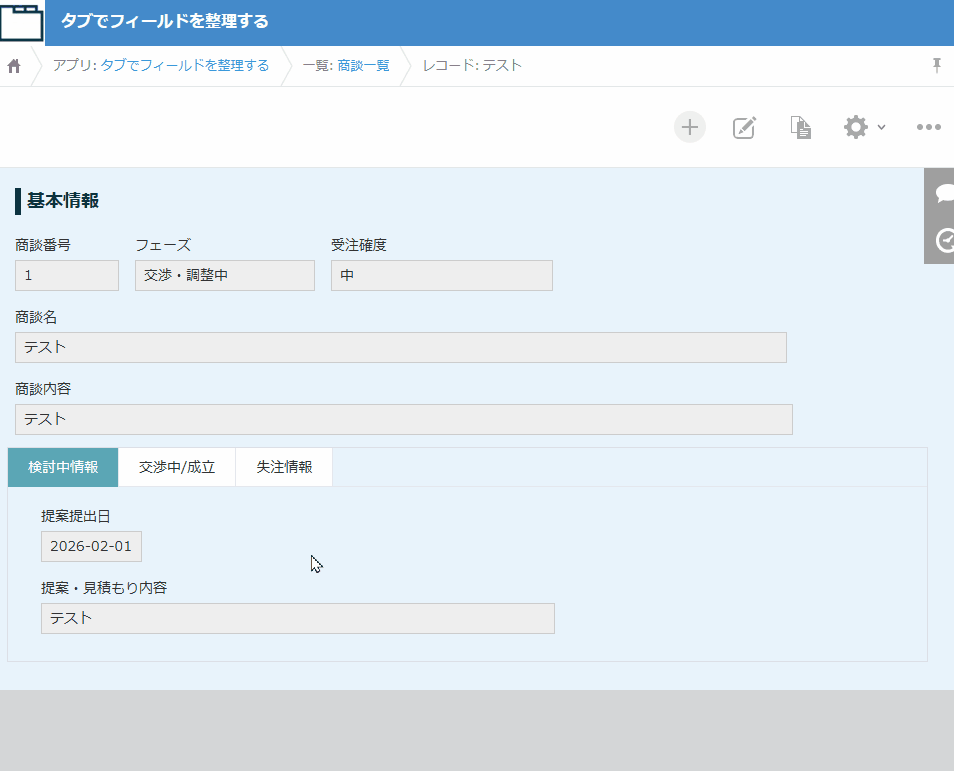
Task: Click the 提案・見積もり内容 label
Action: tap(104, 588)
